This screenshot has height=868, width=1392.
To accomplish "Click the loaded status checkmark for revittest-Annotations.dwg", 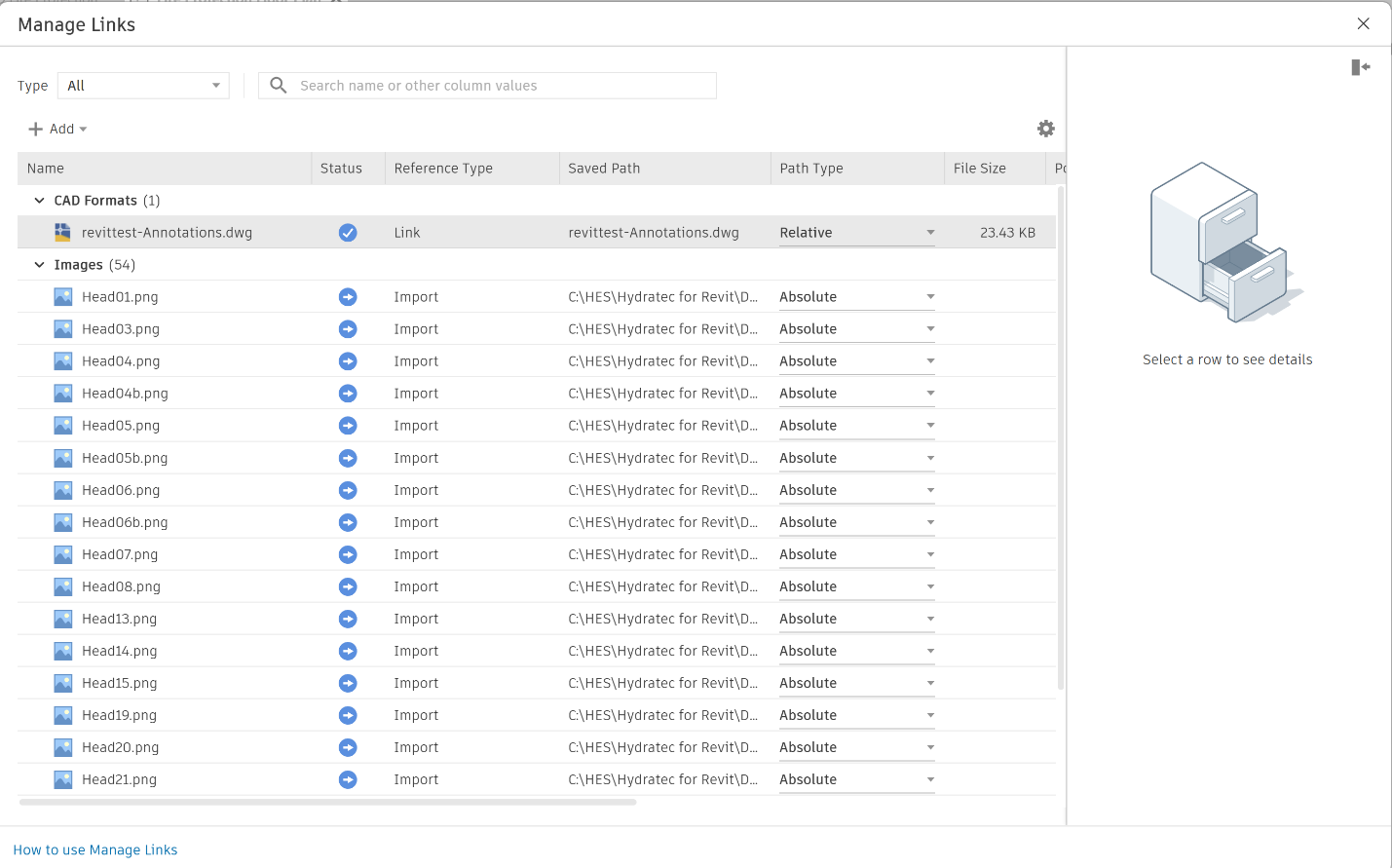I will [348, 233].
